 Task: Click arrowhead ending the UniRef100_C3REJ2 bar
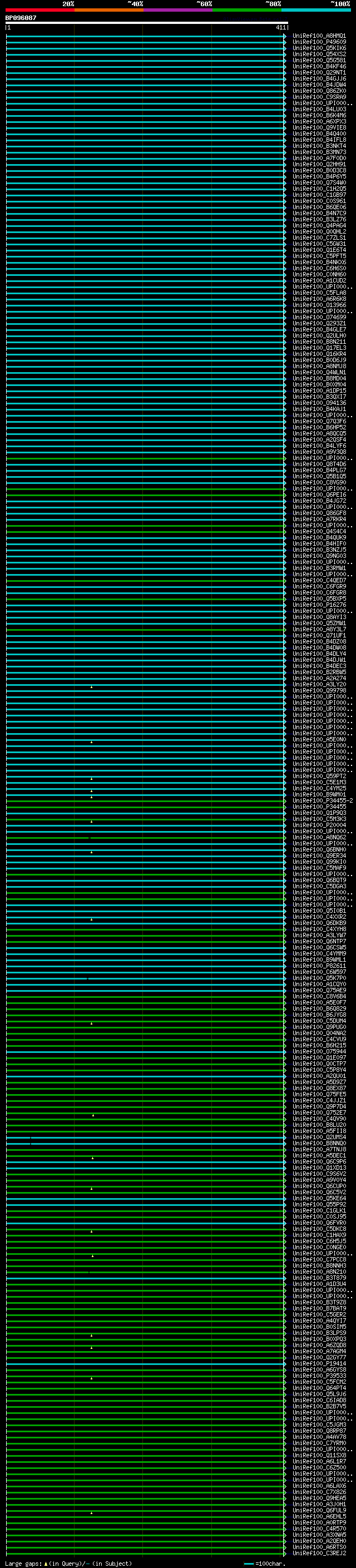[285, 1553]
